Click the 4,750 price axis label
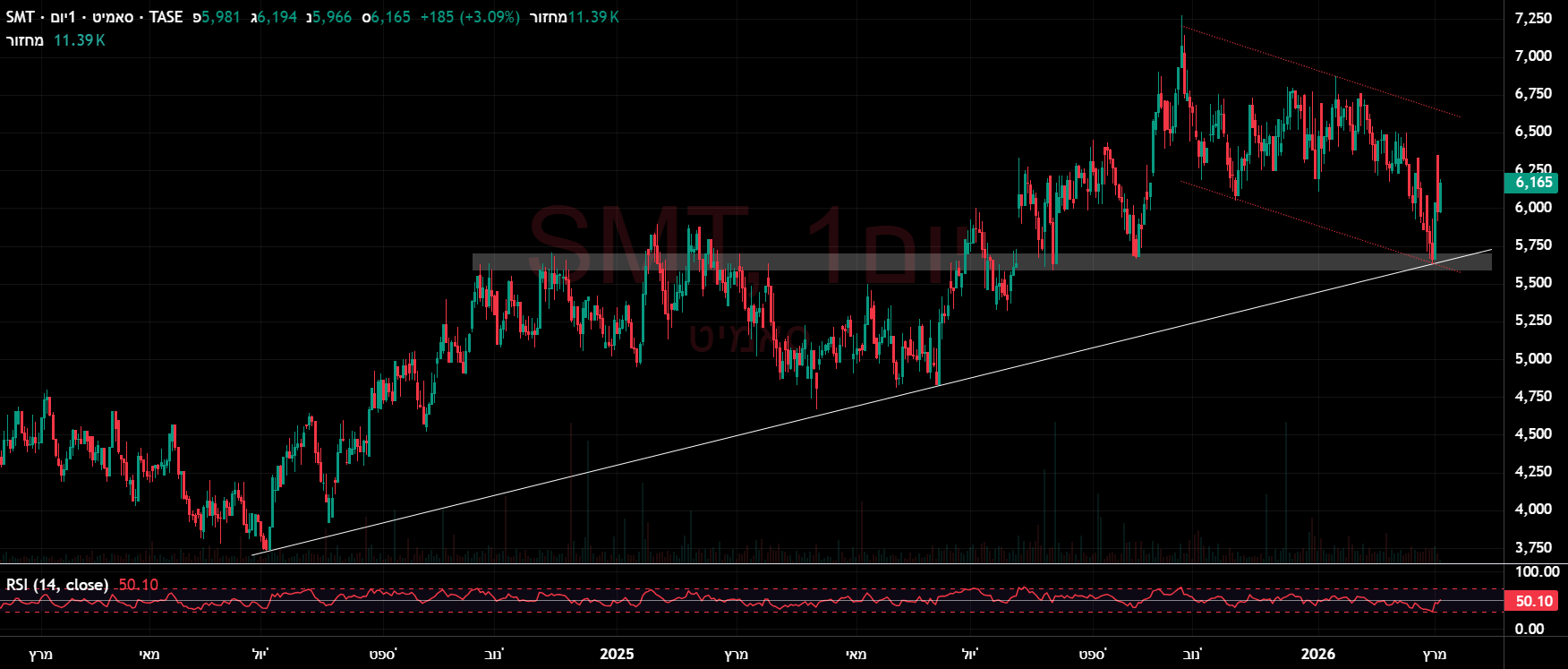 tap(1533, 396)
